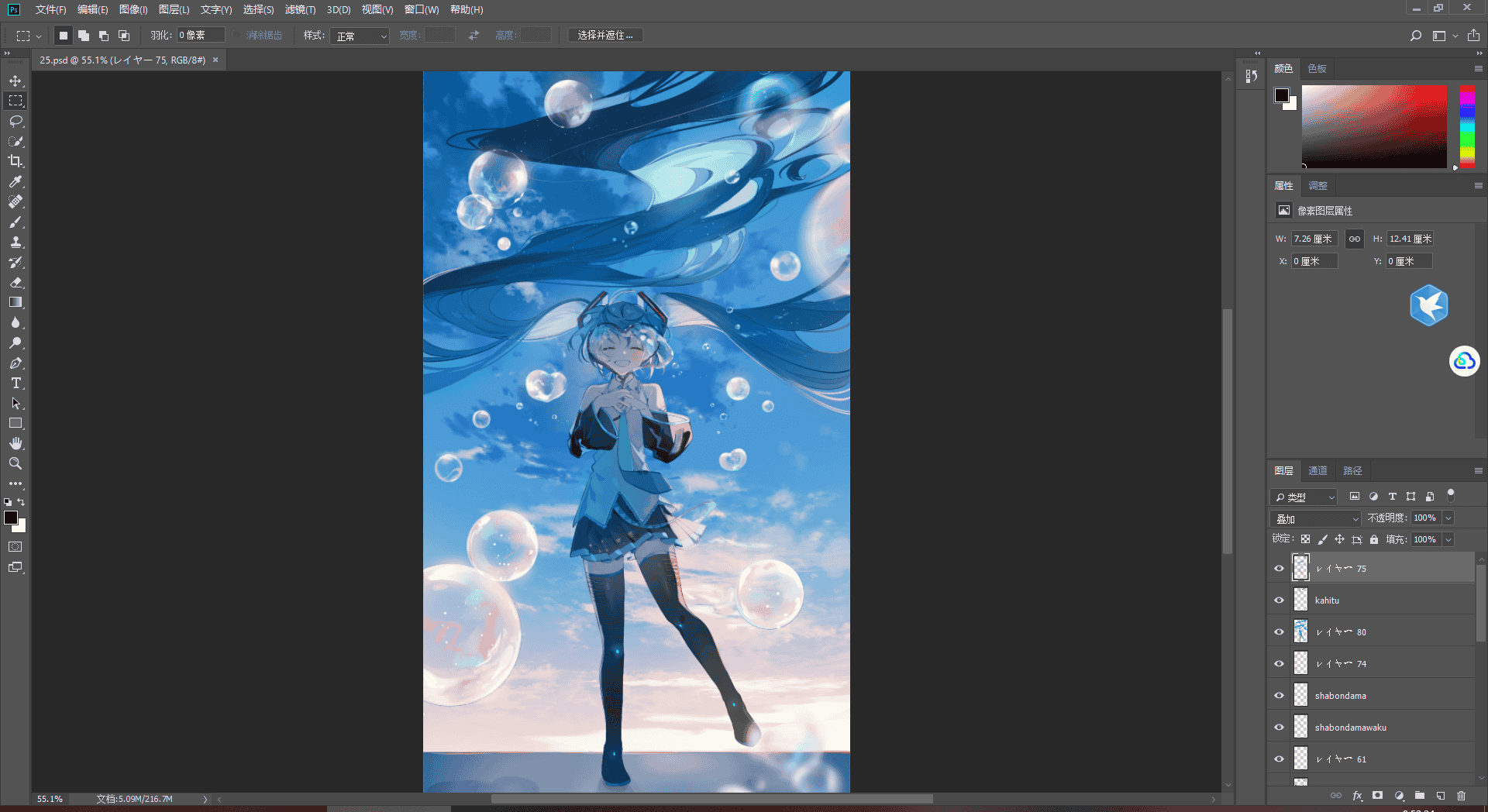
Task: Expand the opacity 100% dropdown arrow
Action: coord(1448,518)
